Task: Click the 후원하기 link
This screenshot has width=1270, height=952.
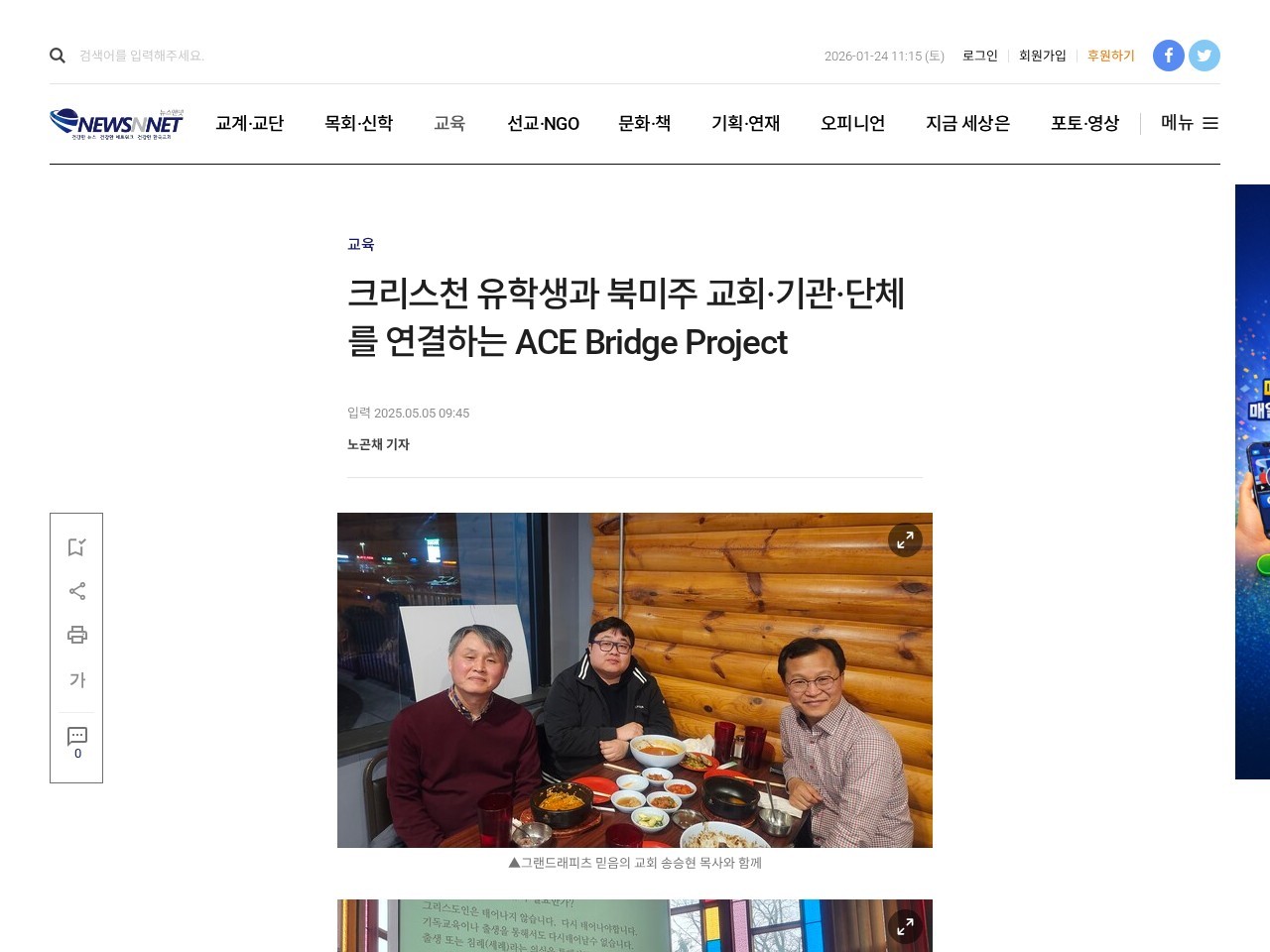Action: (1110, 56)
